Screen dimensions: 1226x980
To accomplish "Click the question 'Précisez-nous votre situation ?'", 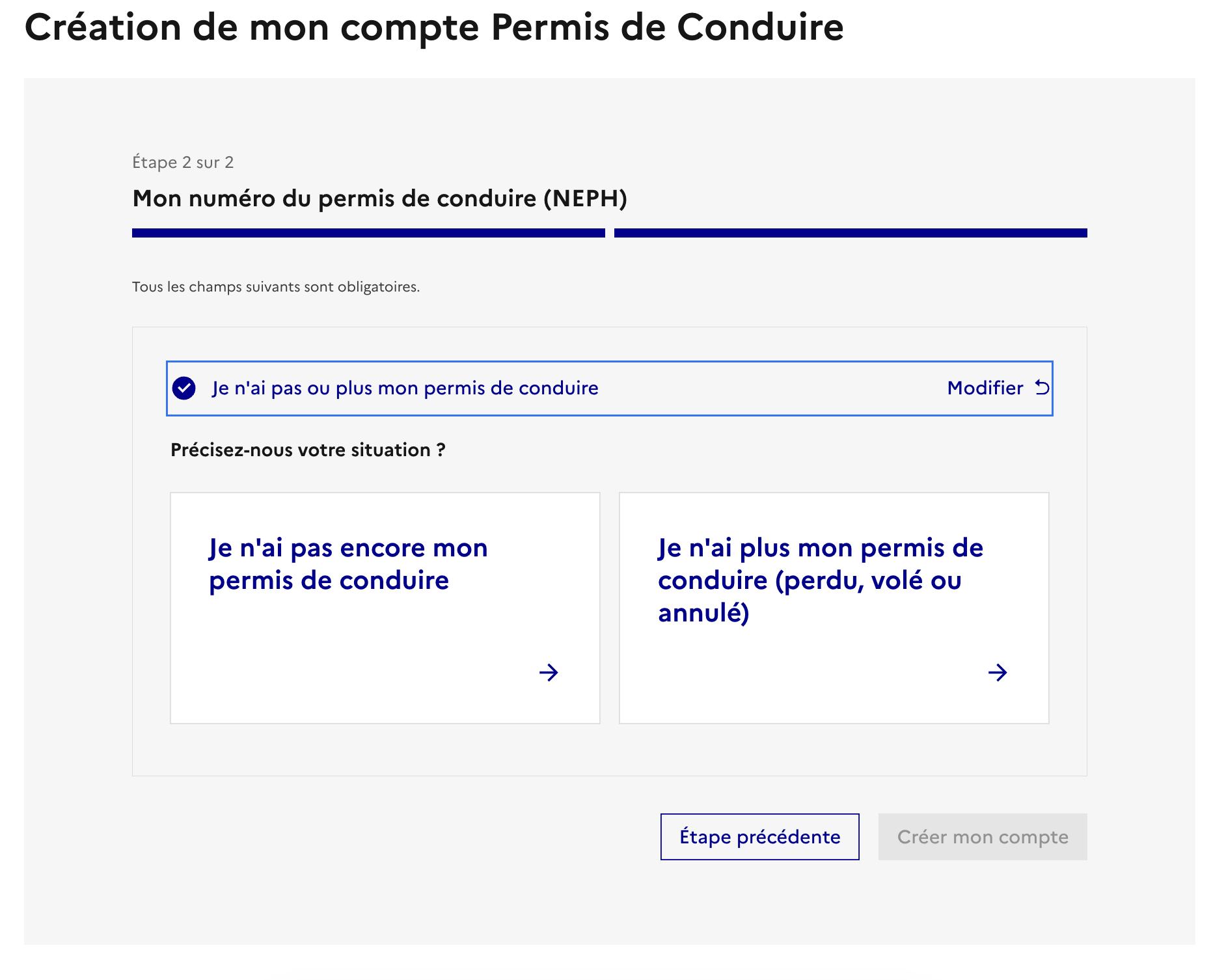I will pos(308,449).
